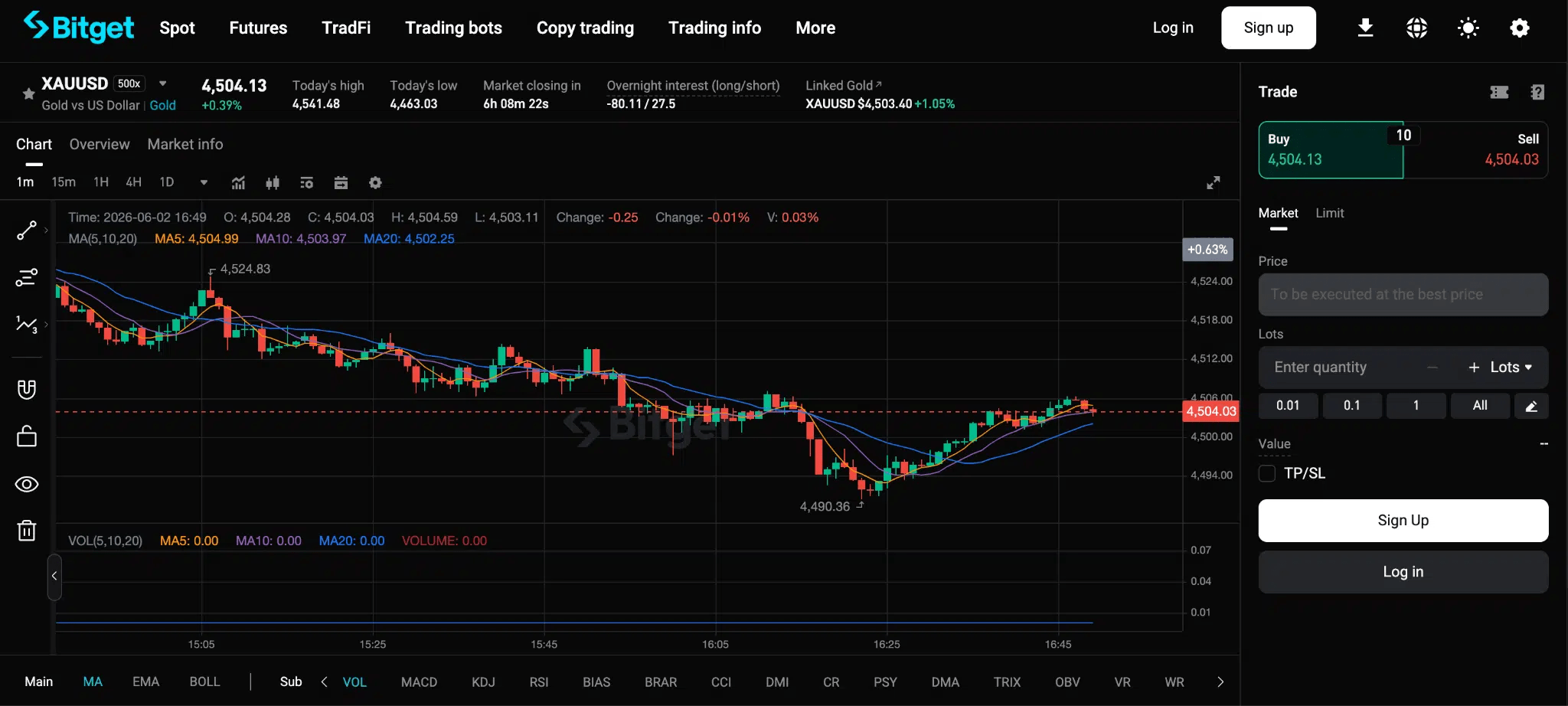Switch to the Market order tab
The width and height of the screenshot is (1568, 706).
tap(1278, 213)
